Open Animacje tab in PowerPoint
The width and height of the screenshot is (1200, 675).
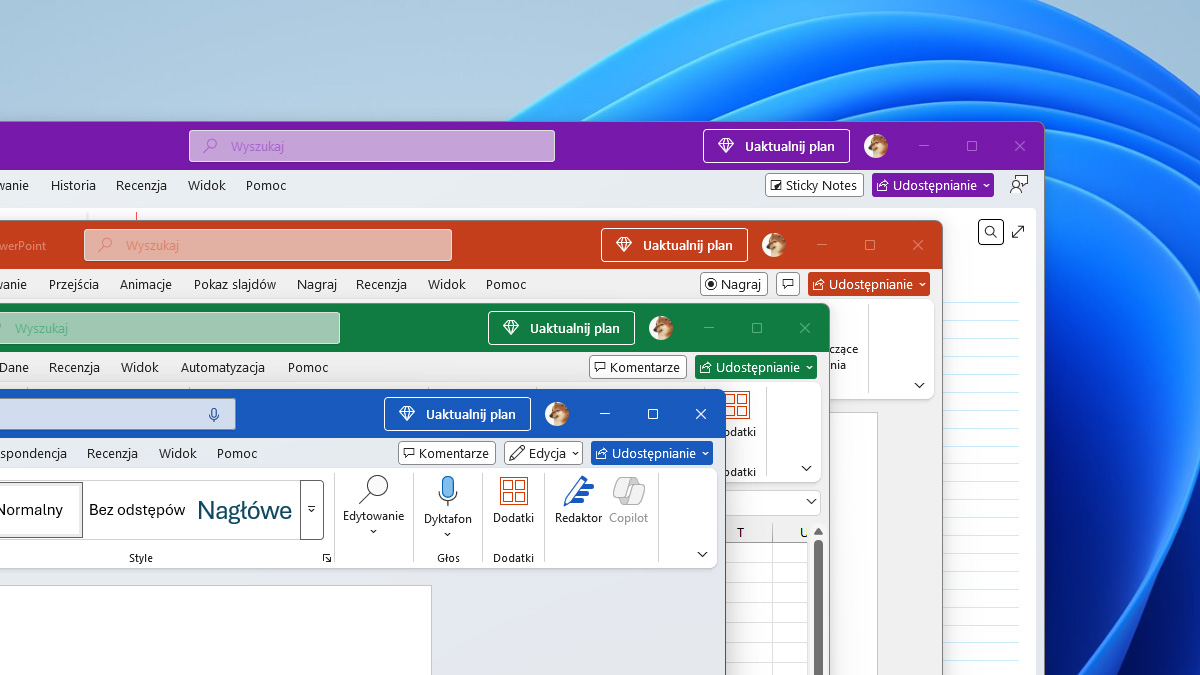click(x=146, y=284)
